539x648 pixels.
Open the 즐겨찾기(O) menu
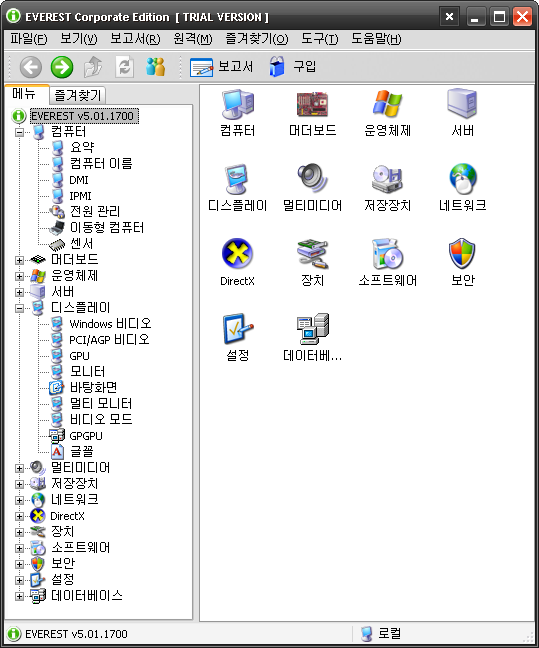256,39
